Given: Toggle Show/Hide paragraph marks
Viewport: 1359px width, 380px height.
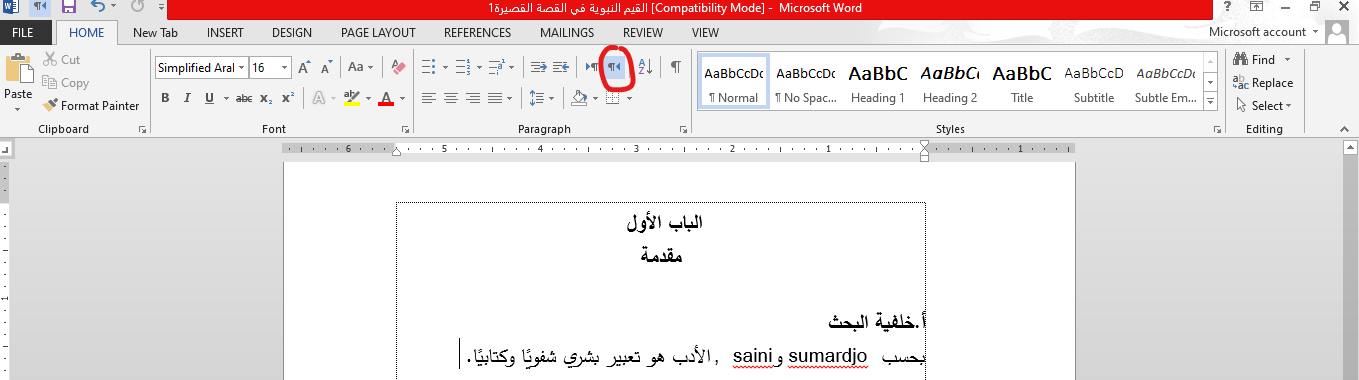Looking at the screenshot, I should (x=676, y=68).
